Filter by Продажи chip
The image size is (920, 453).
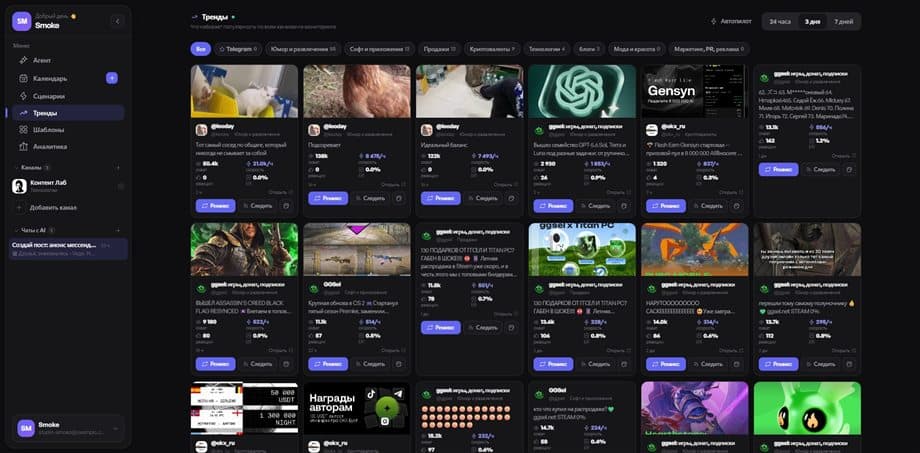(439, 49)
